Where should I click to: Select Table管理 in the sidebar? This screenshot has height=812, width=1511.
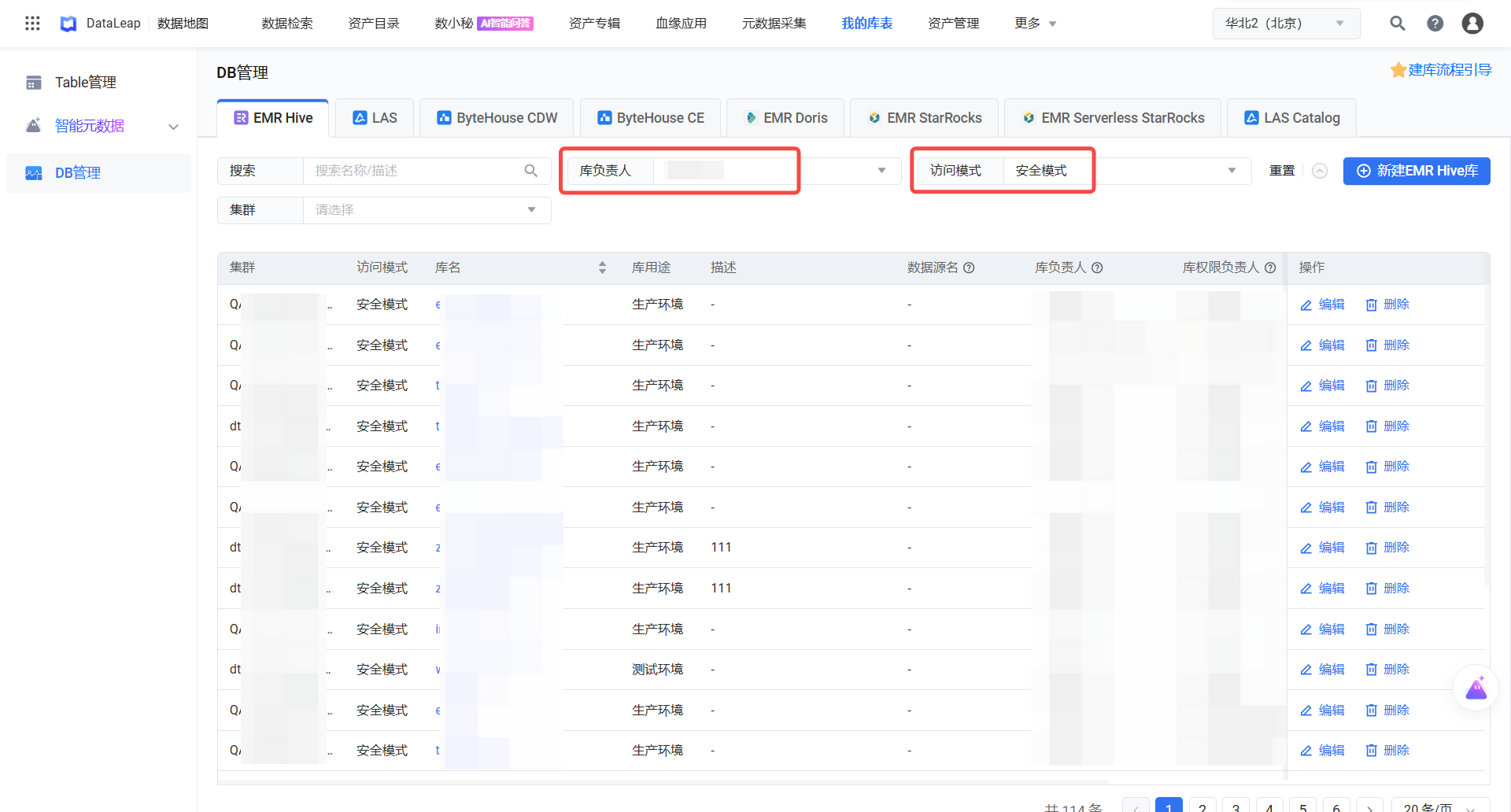[x=98, y=83]
